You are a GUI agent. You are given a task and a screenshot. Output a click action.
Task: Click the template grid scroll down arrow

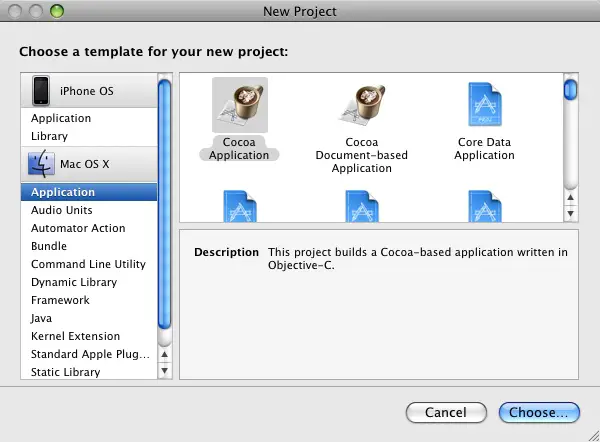[570, 214]
